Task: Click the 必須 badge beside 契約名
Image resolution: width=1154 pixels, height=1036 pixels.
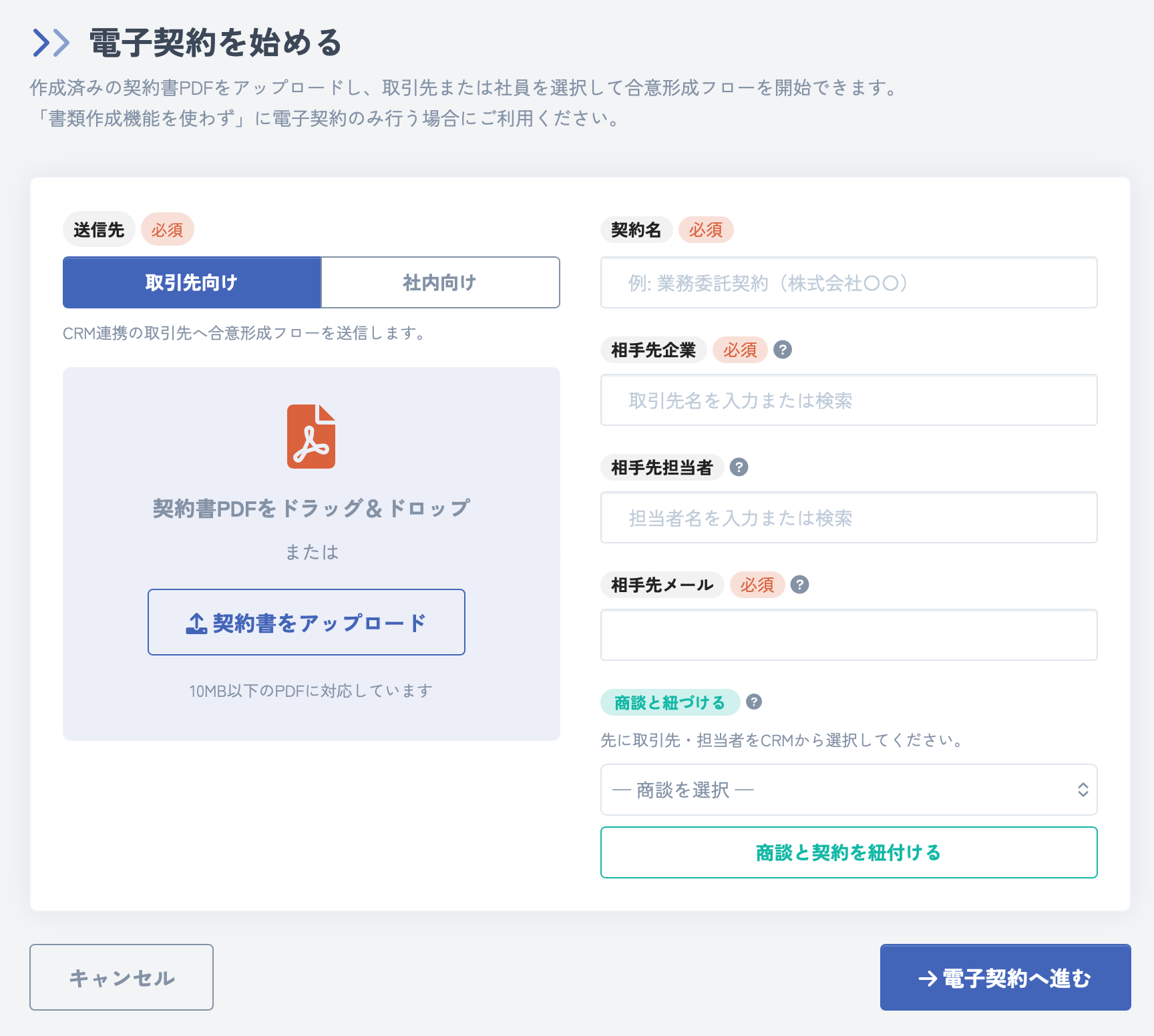Action: 706,230
